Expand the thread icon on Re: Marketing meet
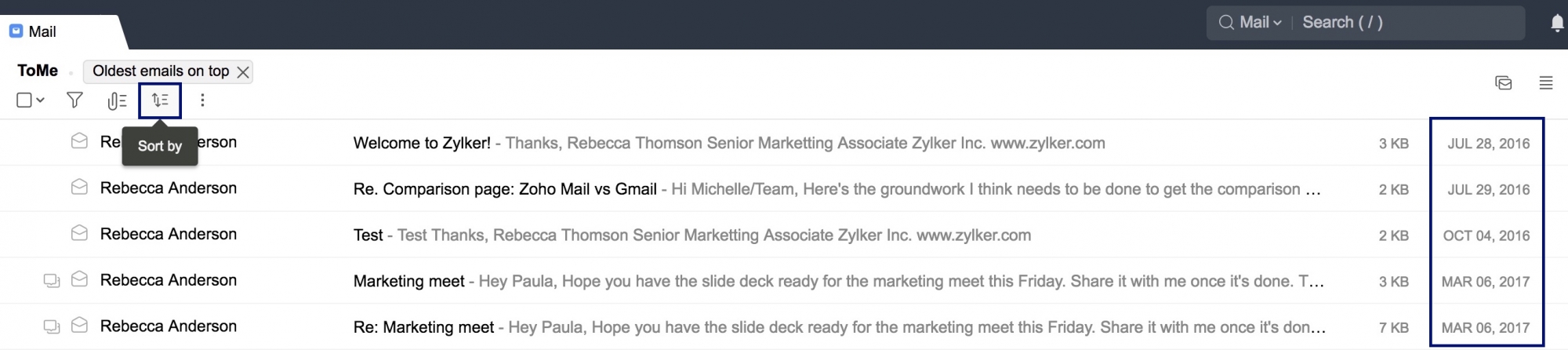 click(52, 326)
